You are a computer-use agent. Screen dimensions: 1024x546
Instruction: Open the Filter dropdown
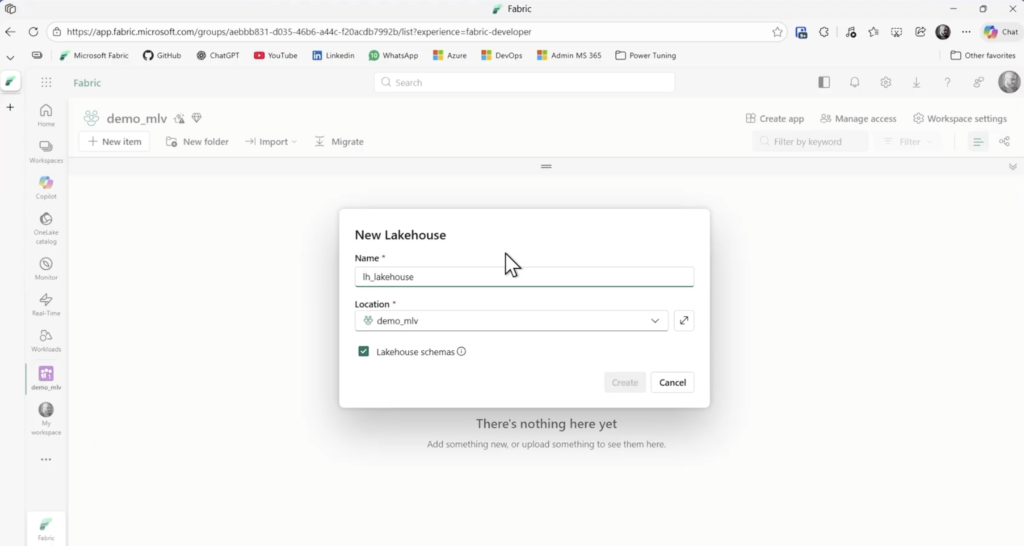[908, 142]
